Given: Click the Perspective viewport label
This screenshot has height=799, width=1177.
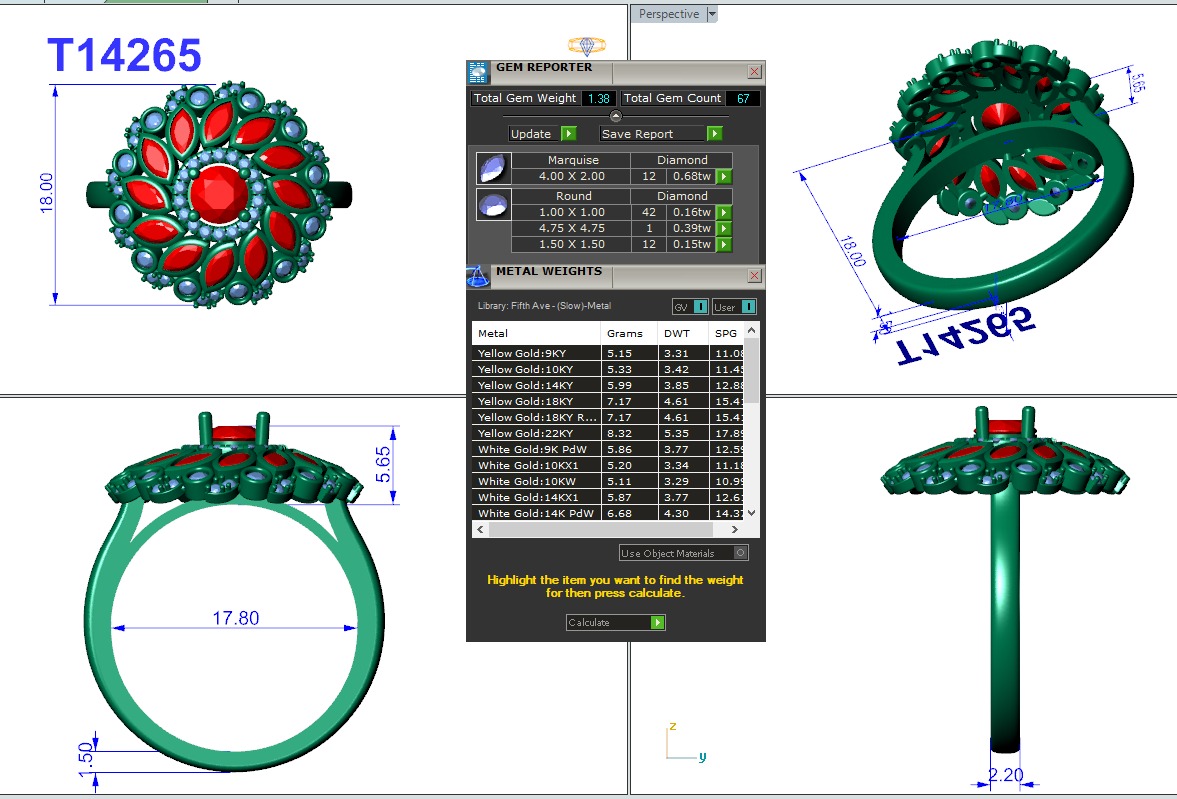Looking at the screenshot, I should coord(669,14).
